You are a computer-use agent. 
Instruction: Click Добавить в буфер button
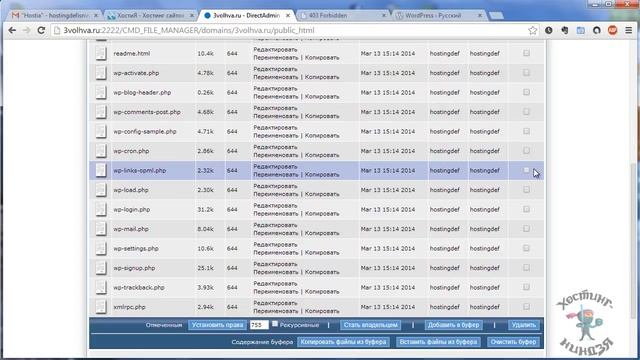click(453, 325)
